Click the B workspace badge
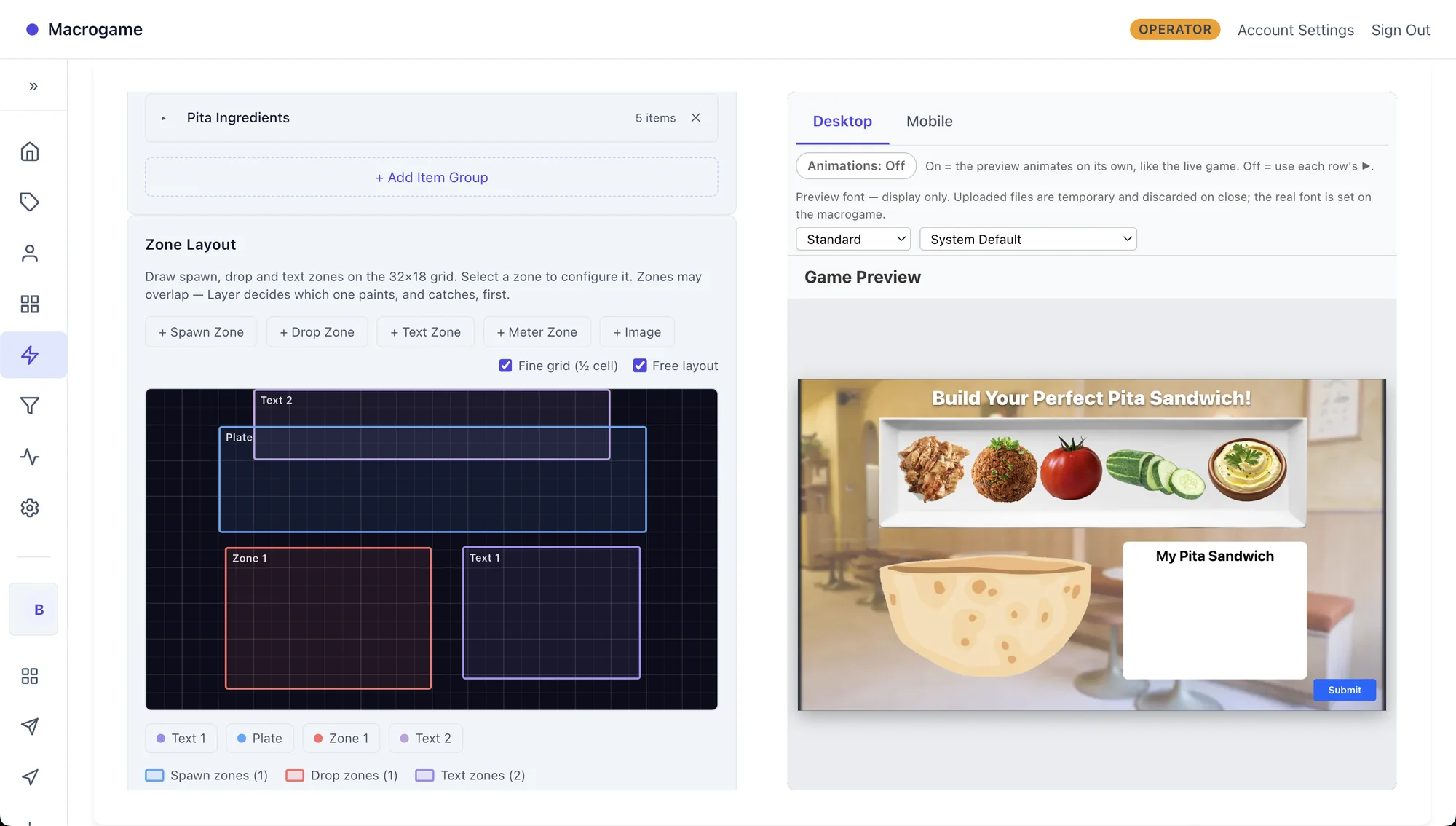Viewport: 1456px width, 826px height. (x=33, y=609)
